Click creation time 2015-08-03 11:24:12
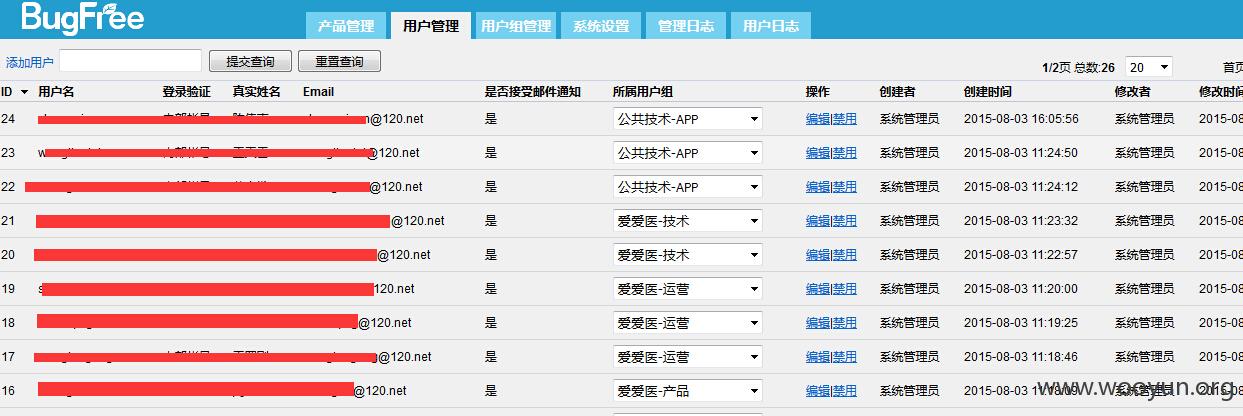1243x416 pixels. [x=1021, y=187]
